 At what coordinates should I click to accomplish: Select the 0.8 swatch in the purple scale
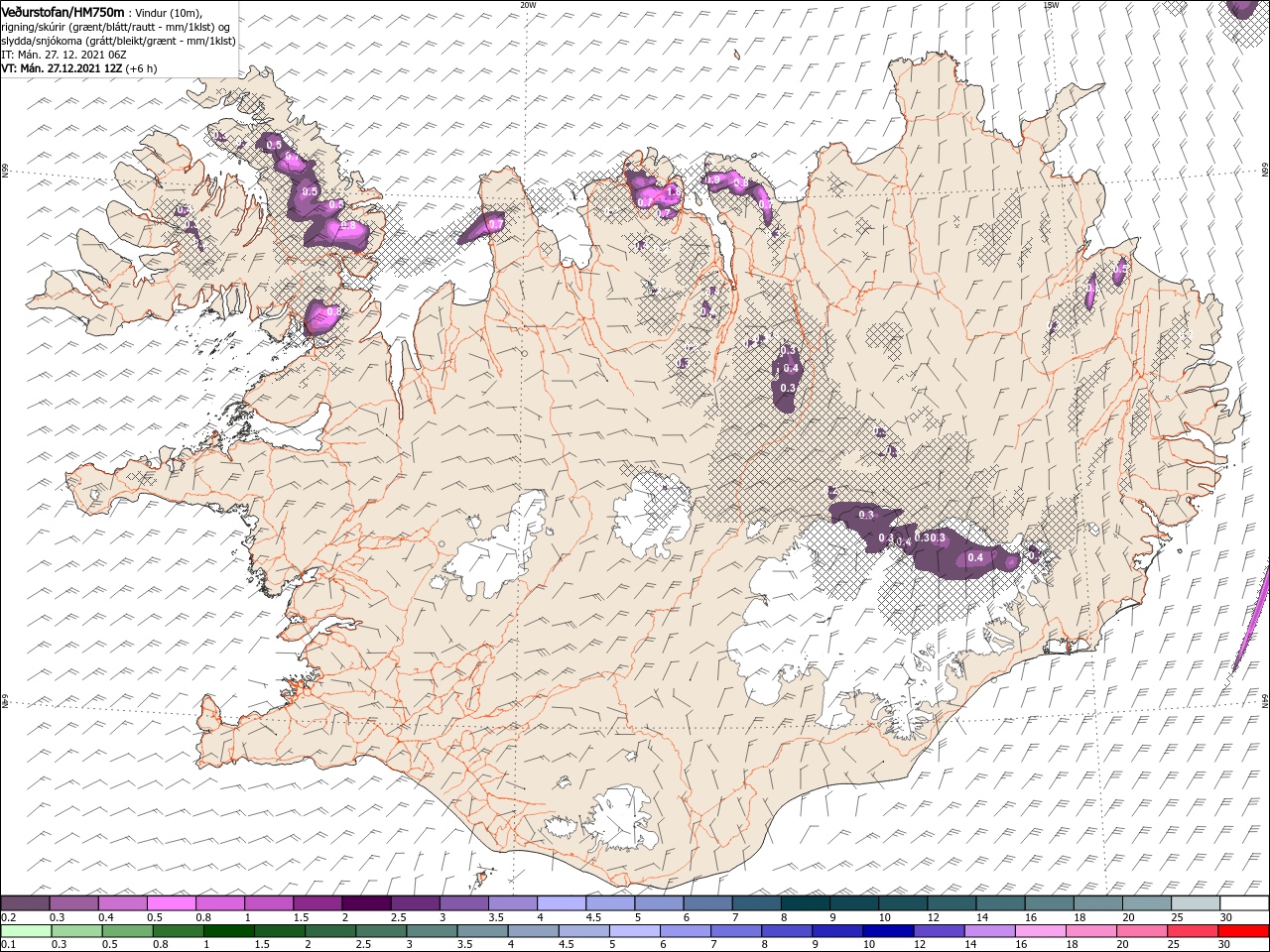(220, 903)
